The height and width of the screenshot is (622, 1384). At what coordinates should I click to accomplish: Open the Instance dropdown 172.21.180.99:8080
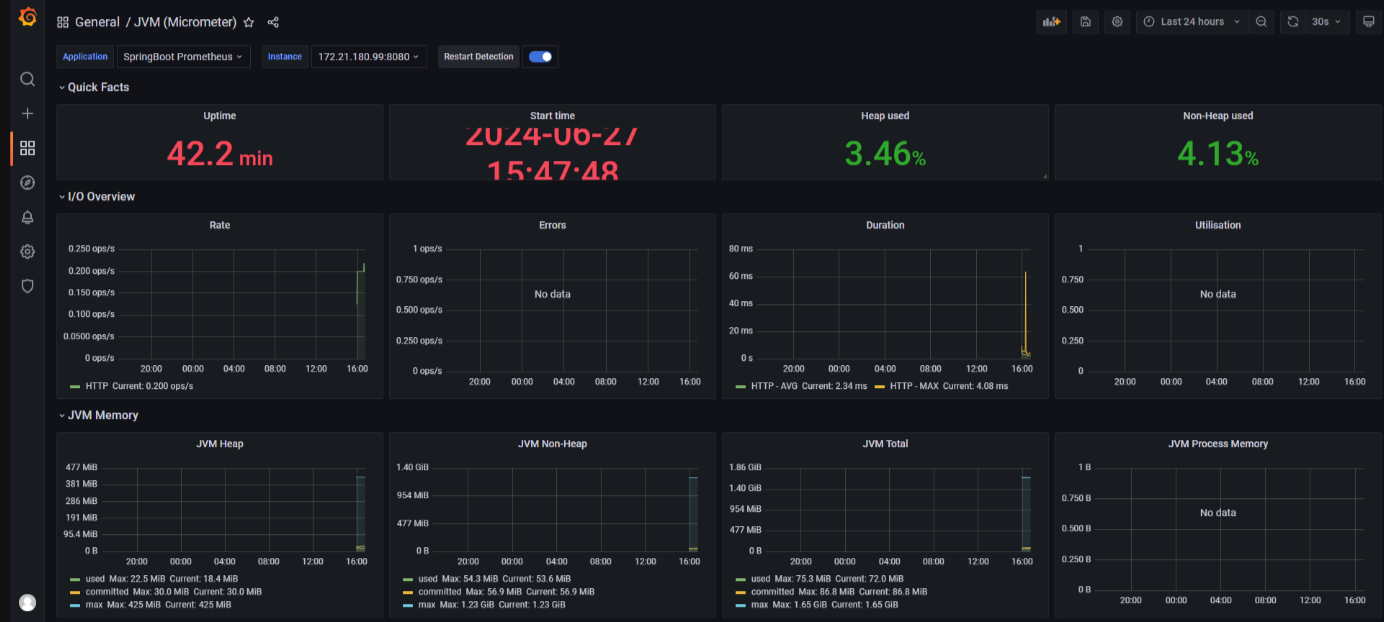tap(369, 57)
